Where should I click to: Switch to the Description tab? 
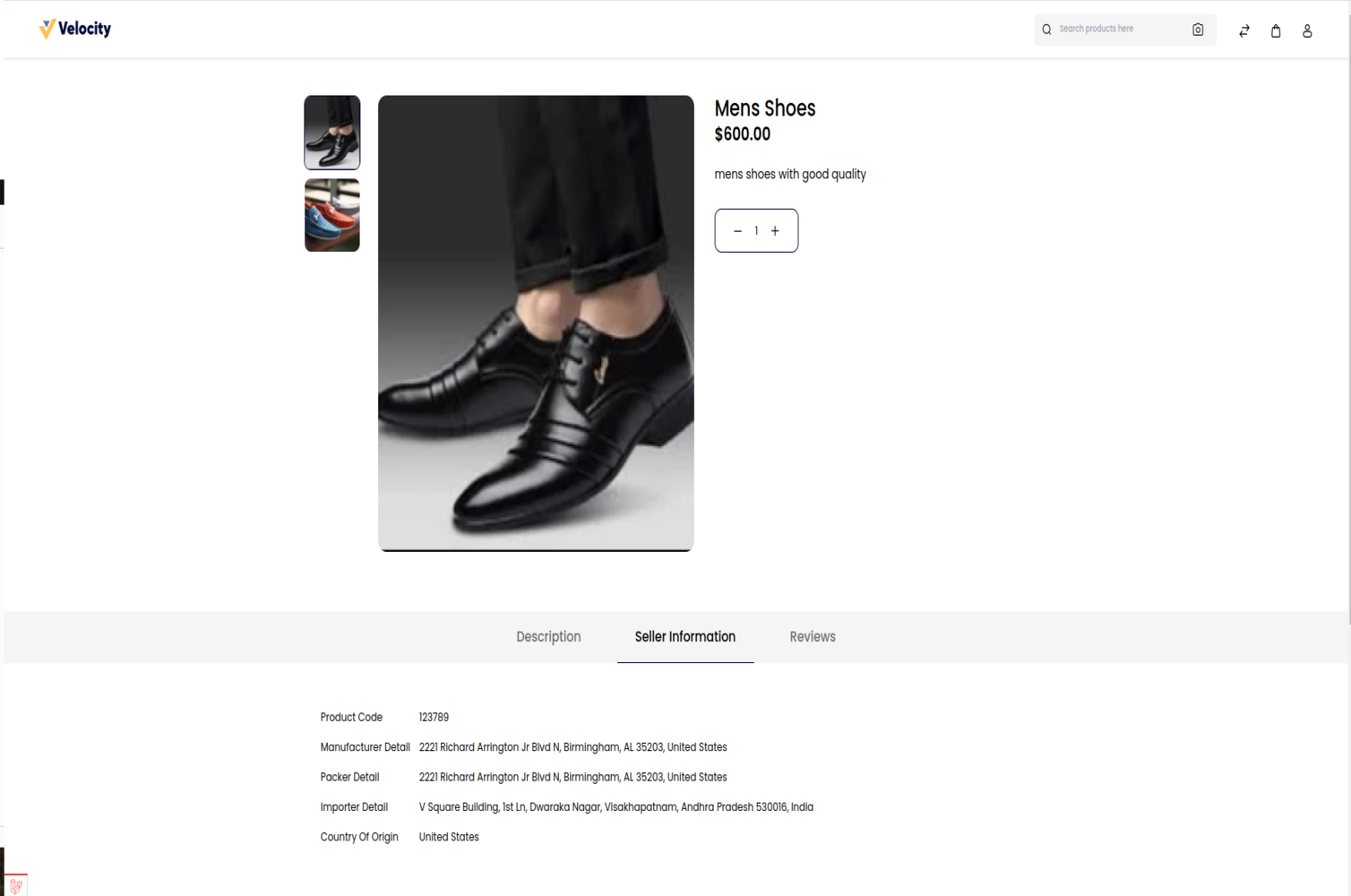pyautogui.click(x=548, y=637)
